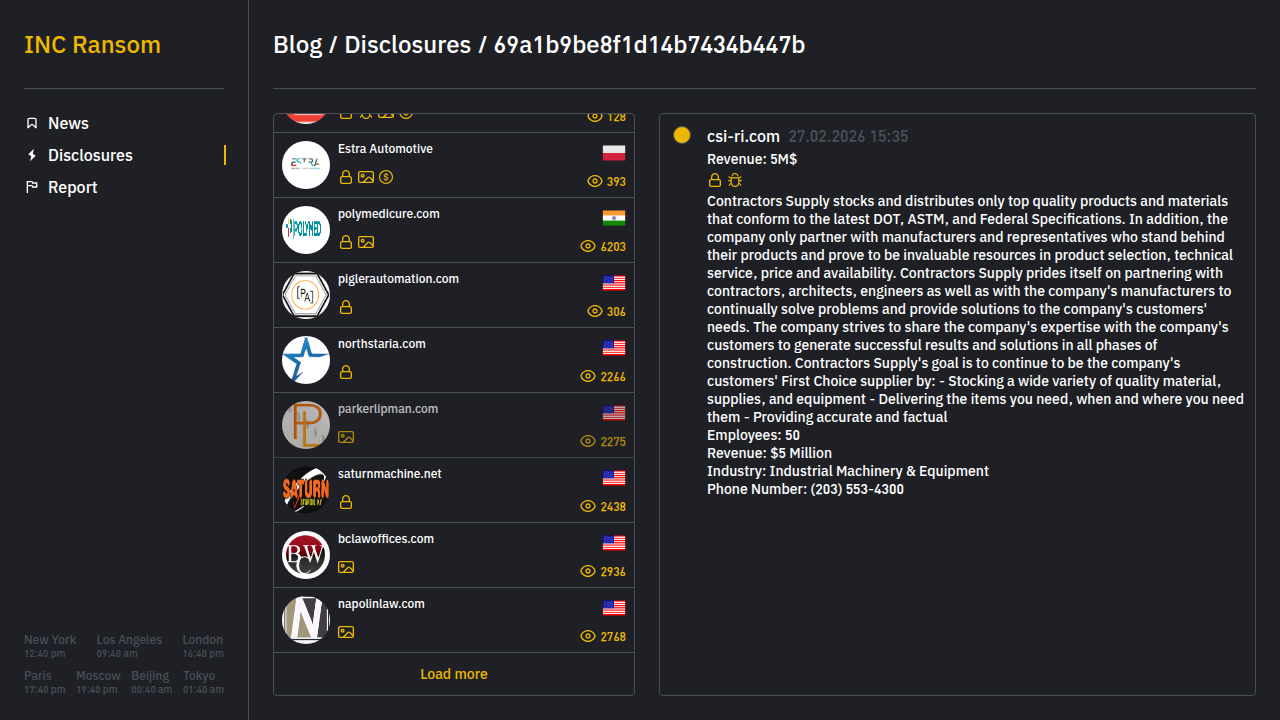
Task: Click the INC Ransom site title
Action: [92, 45]
